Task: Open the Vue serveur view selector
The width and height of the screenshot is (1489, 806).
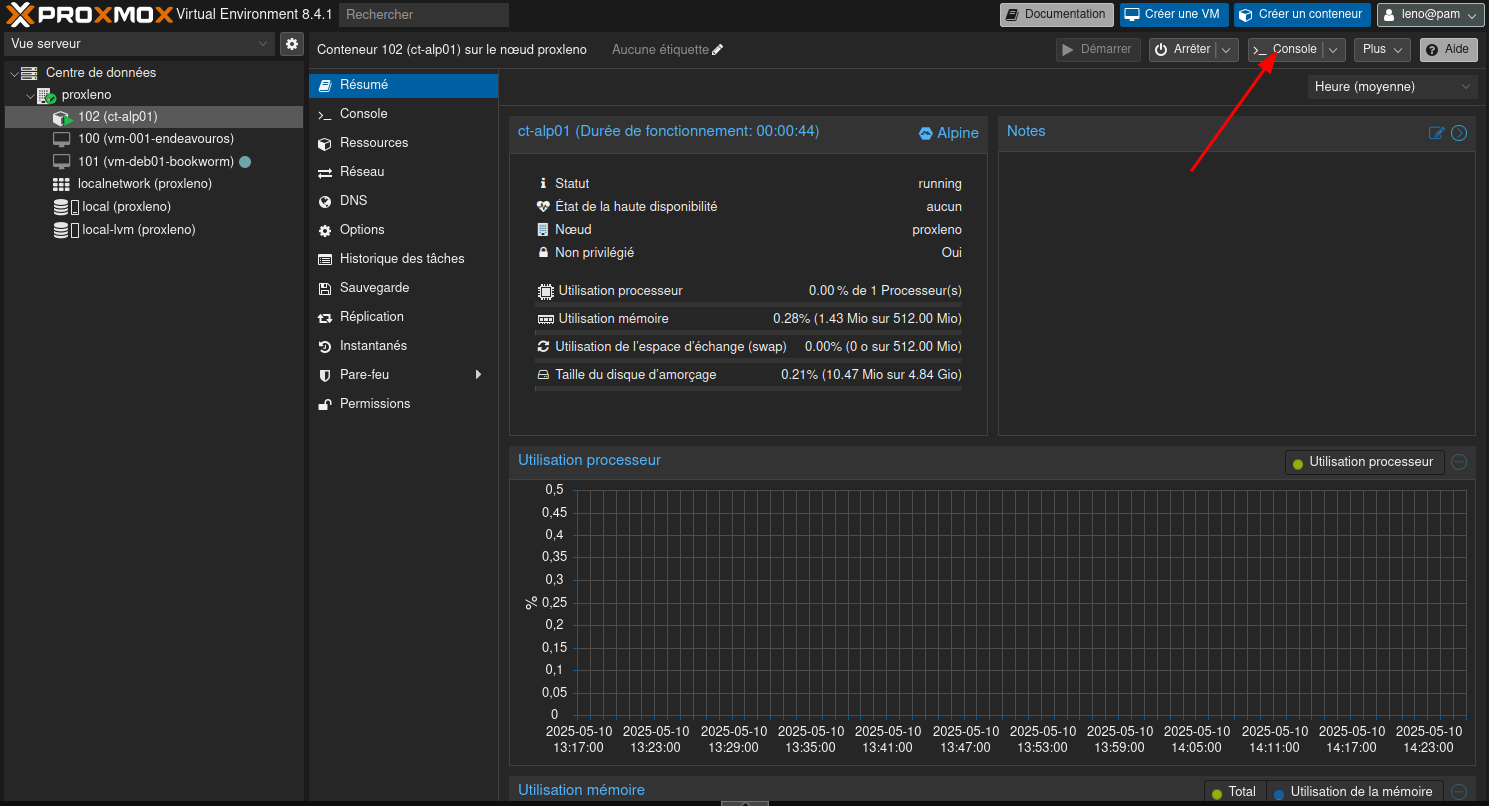Action: [139, 44]
